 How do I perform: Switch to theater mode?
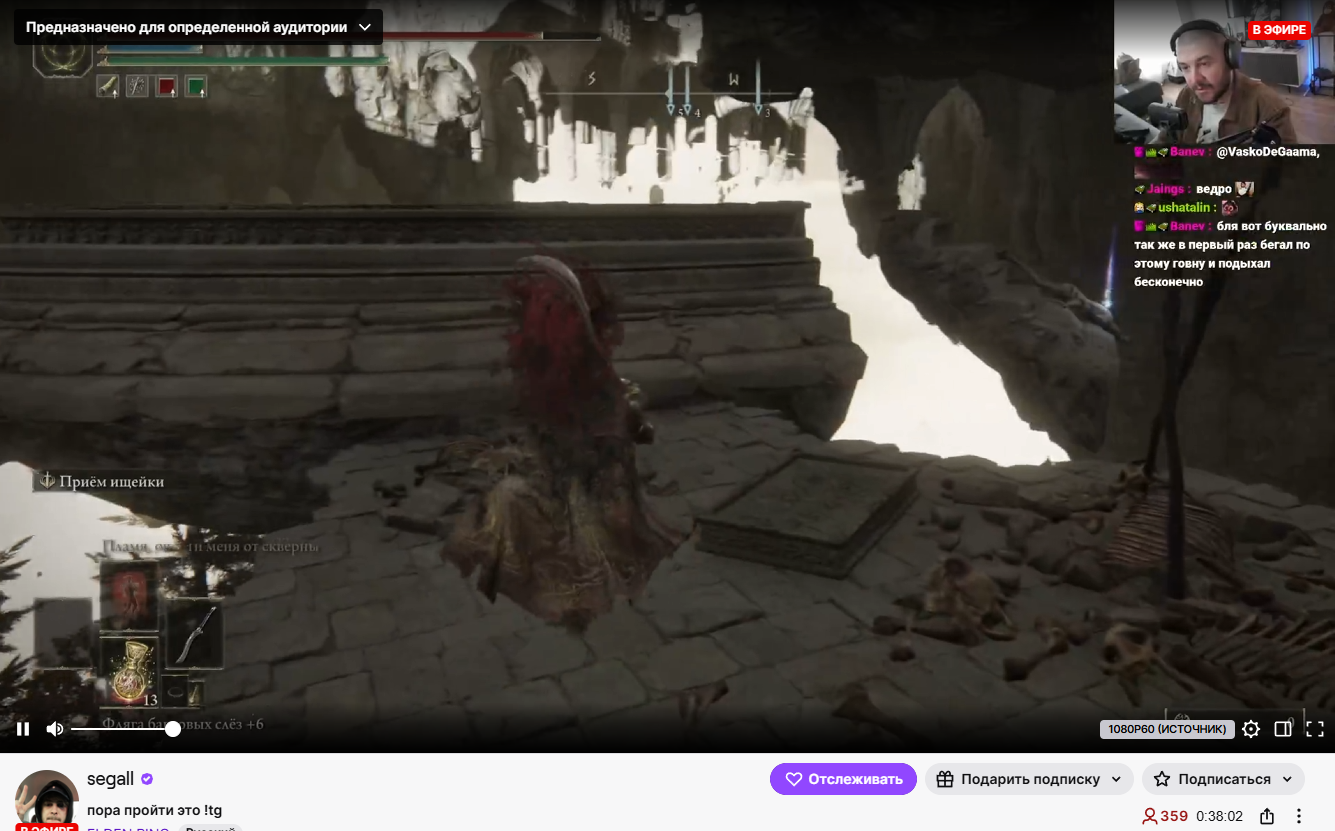(x=1283, y=729)
